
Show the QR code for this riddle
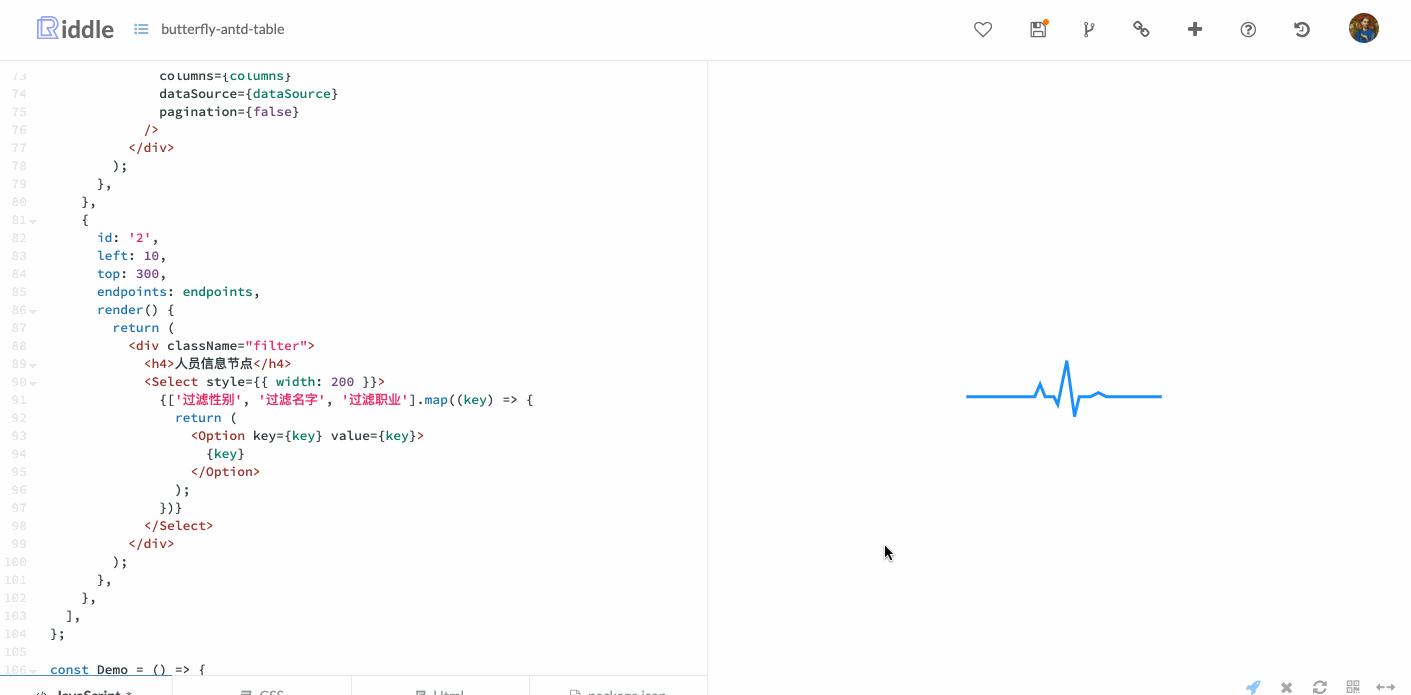coord(1353,687)
